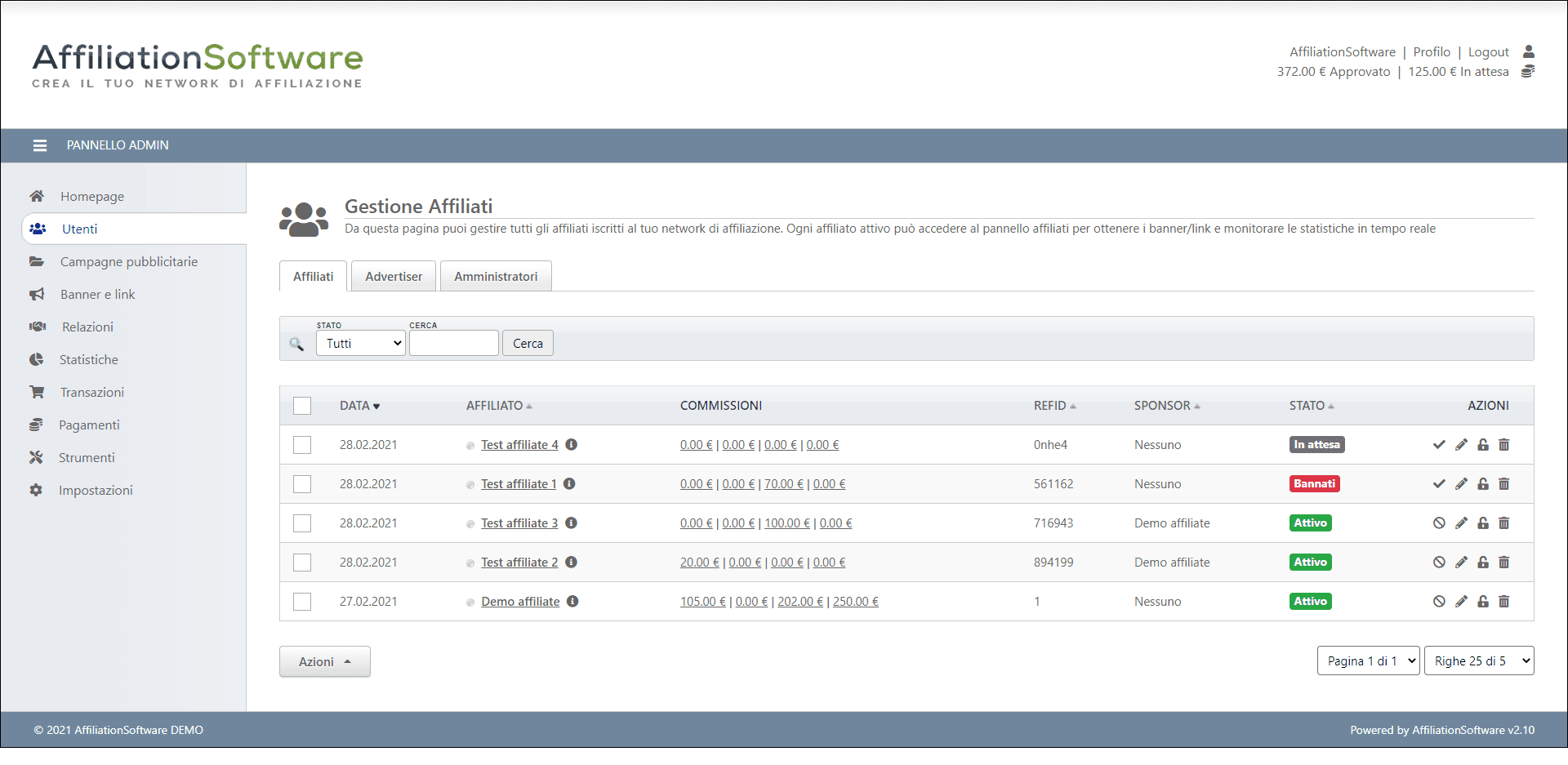Click the Logout link
Viewport: 1568px width, 765px height.
point(1488,52)
